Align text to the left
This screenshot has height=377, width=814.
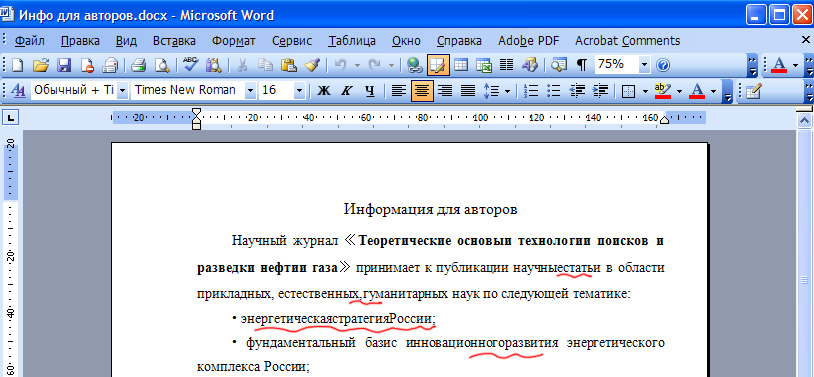coord(399,91)
